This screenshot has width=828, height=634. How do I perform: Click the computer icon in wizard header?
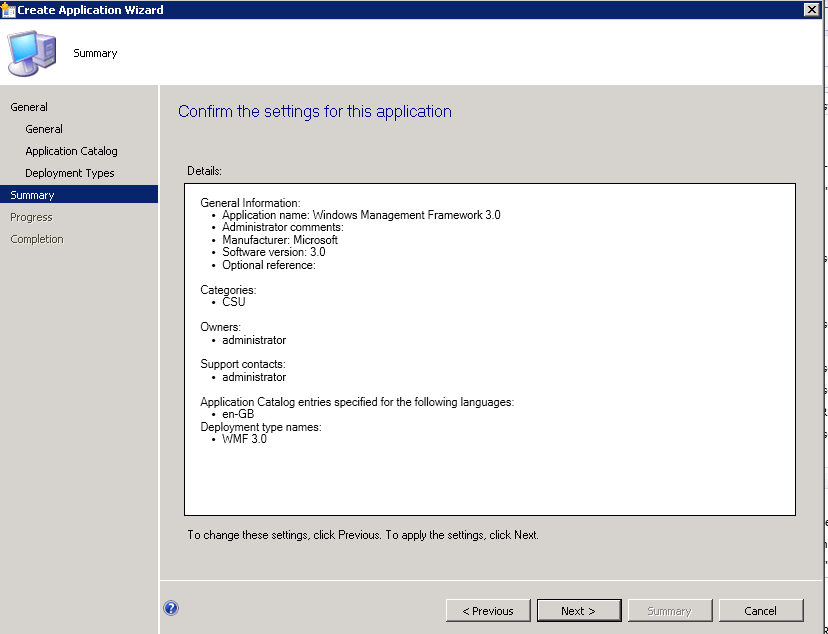click(32, 53)
